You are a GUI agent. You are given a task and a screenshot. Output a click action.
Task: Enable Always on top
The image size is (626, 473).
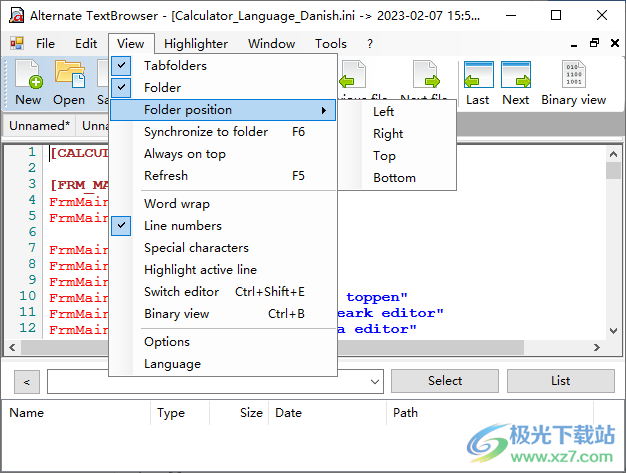coord(222,154)
